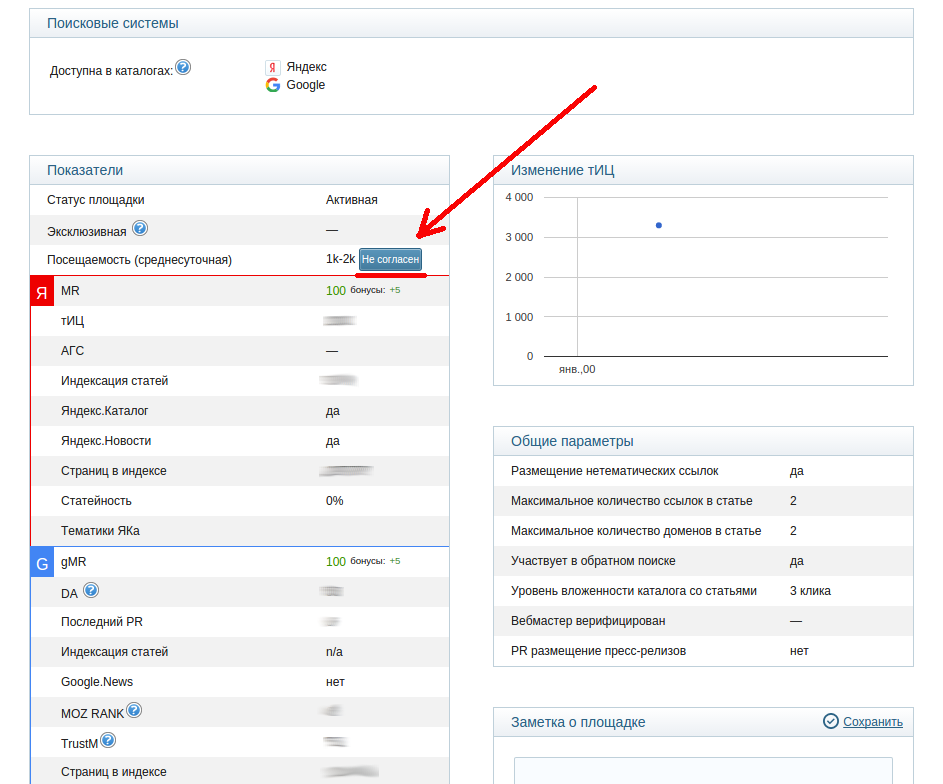Click help icon next to MOZ RANK

(x=134, y=710)
